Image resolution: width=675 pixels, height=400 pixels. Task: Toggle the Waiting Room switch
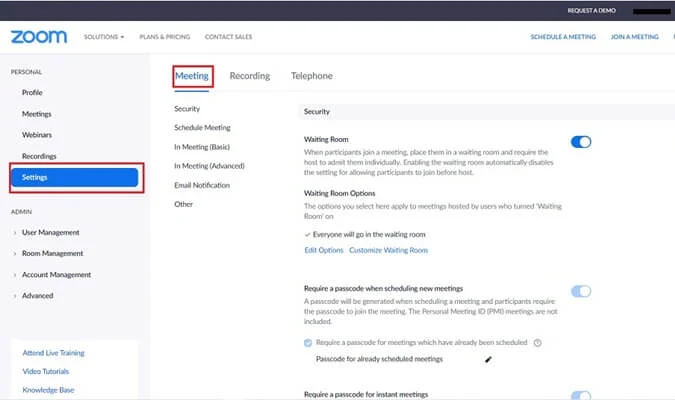coord(581,142)
